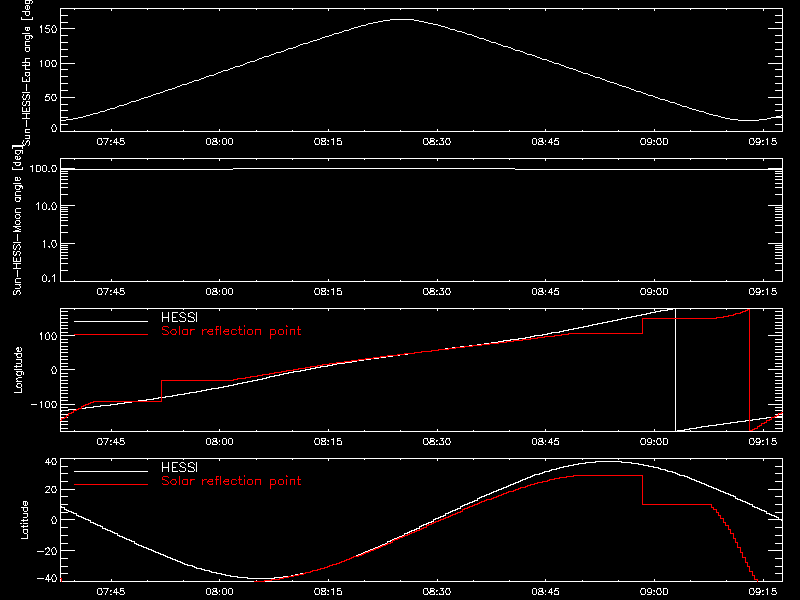
Task: Click the 40 value on Latitude axis
Action: pos(51,462)
